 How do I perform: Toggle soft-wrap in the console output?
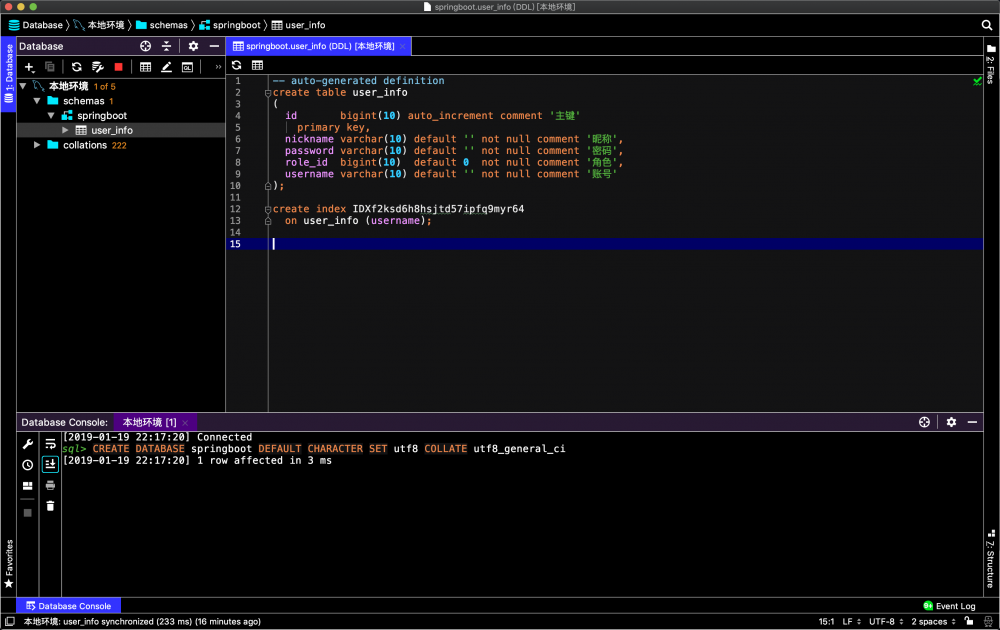50,443
